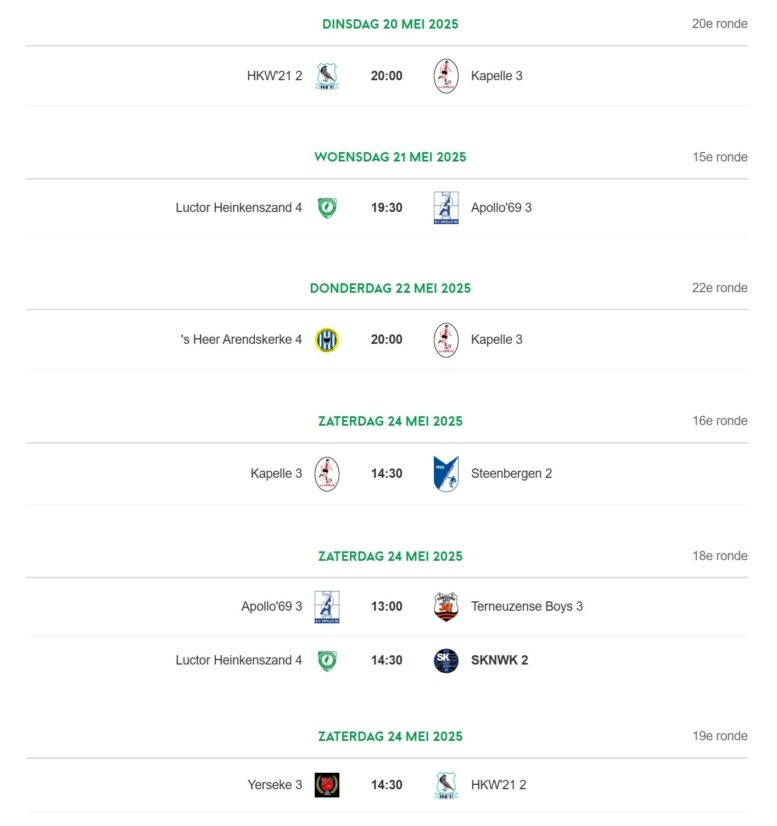Image resolution: width=777 pixels, height=826 pixels.
Task: Open the Terneuzense Boys 3 team link
Action: point(527,606)
